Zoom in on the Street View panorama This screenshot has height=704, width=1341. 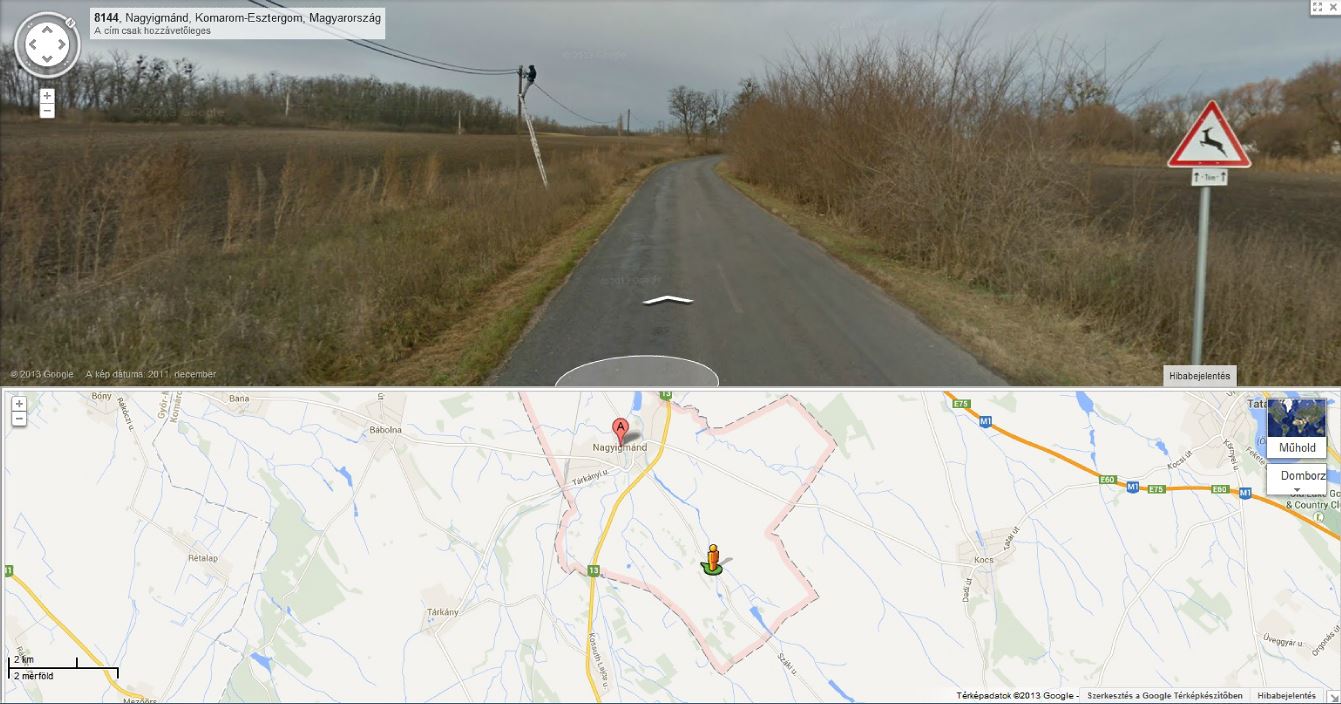pyautogui.click(x=47, y=96)
